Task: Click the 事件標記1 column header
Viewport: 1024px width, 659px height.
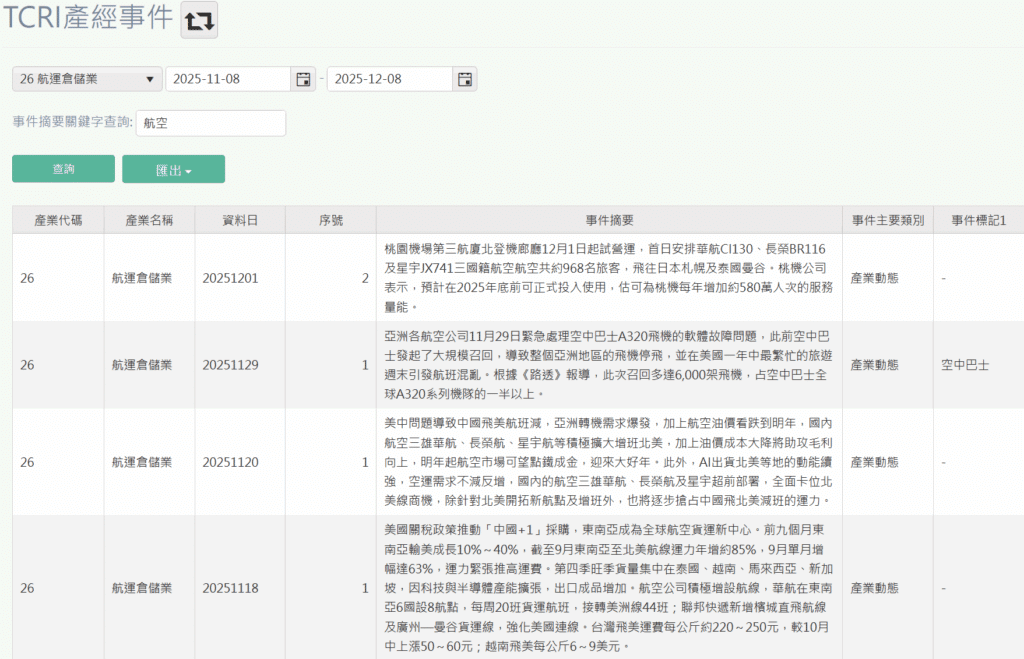Action: click(978, 220)
